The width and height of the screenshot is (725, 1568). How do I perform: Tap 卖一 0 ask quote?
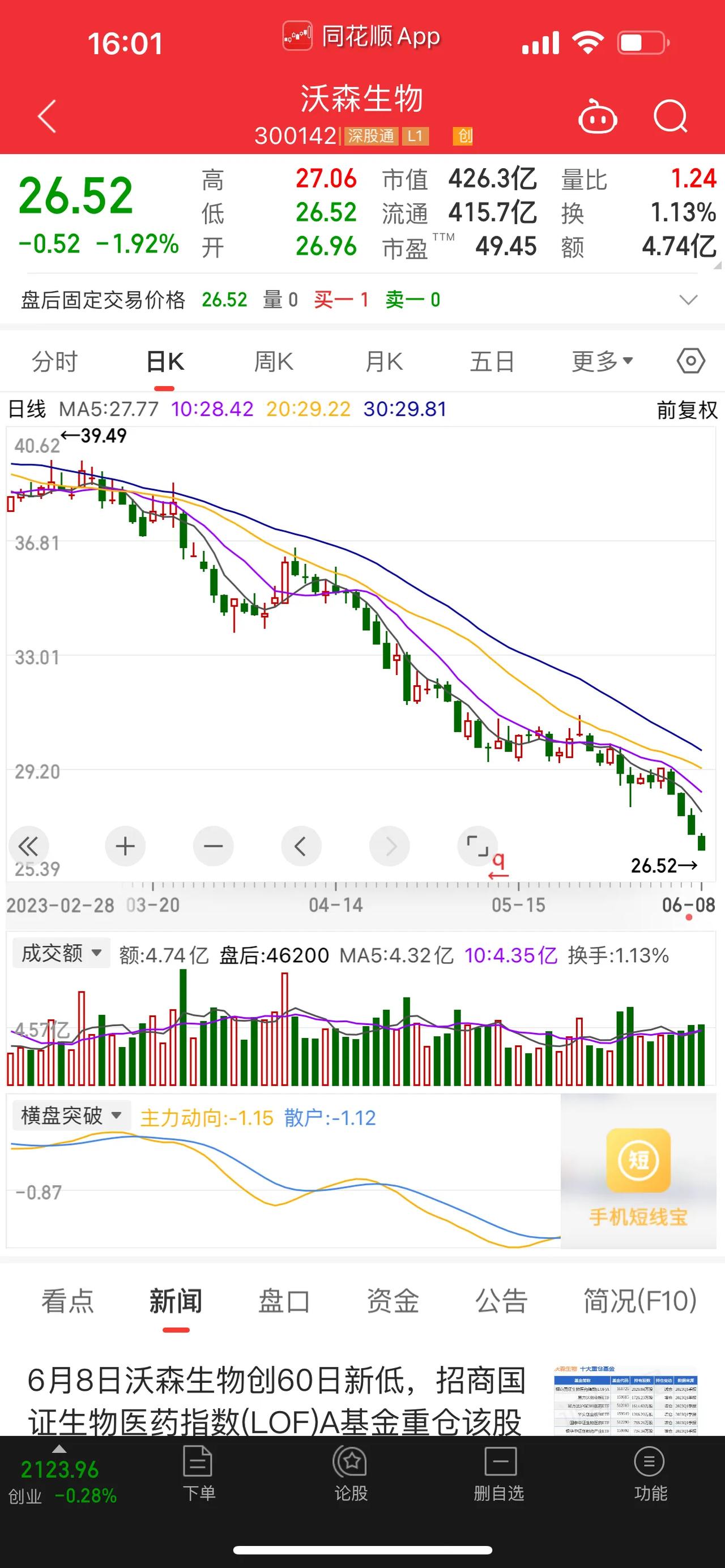point(413,300)
